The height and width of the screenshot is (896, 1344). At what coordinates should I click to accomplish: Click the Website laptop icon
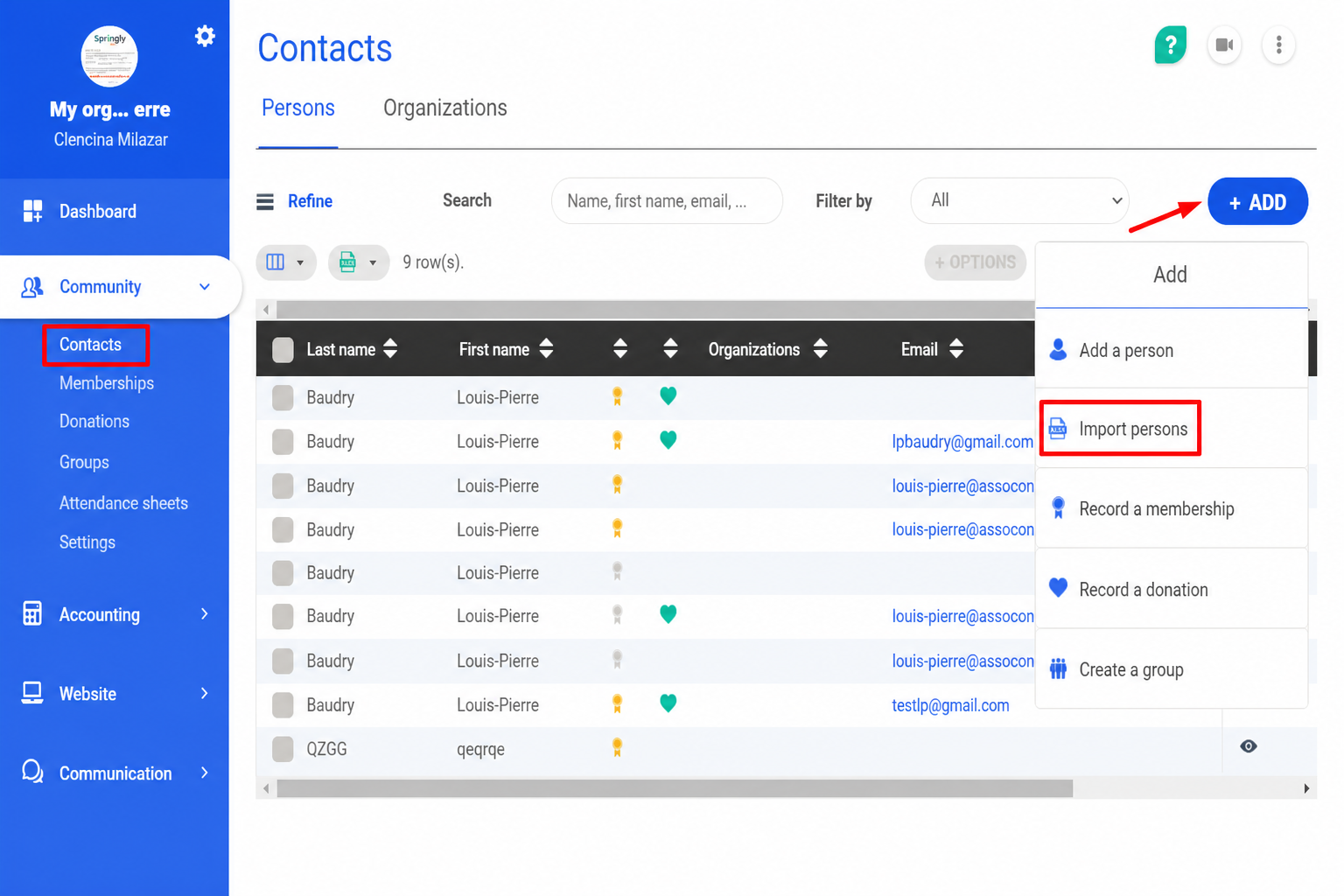tap(32, 693)
